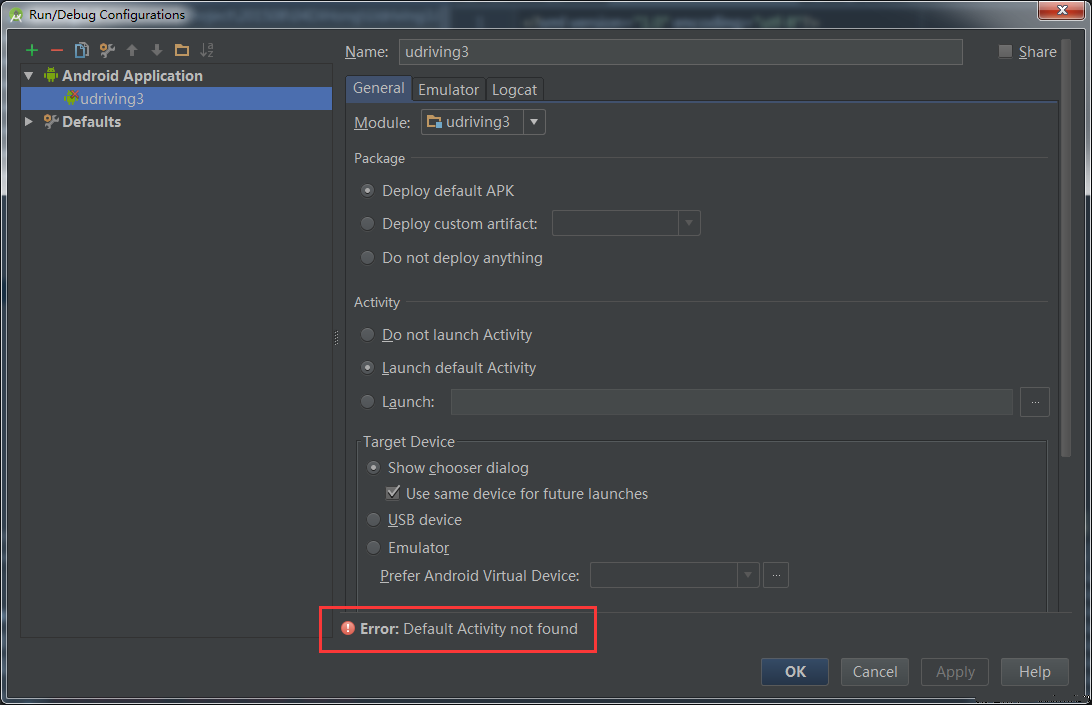This screenshot has width=1092, height=705.
Task: Click the Name text field
Action: pos(680,52)
